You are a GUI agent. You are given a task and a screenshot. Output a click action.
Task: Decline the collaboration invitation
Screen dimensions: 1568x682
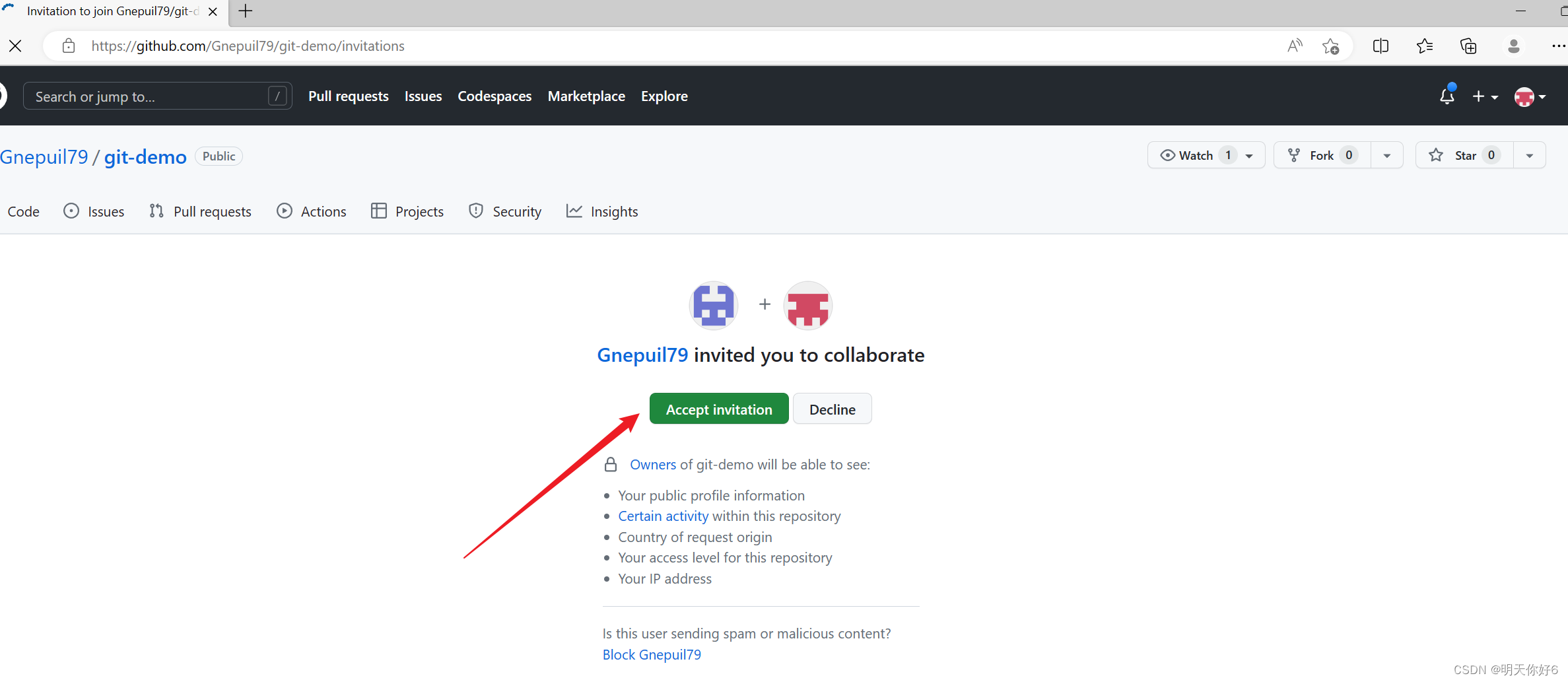(x=832, y=409)
